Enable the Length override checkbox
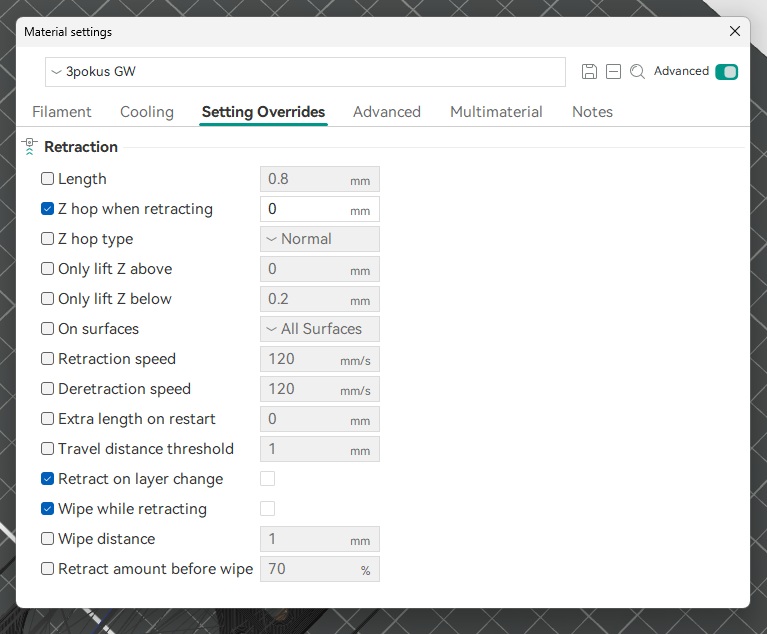The image size is (767, 634). pyautogui.click(x=48, y=179)
